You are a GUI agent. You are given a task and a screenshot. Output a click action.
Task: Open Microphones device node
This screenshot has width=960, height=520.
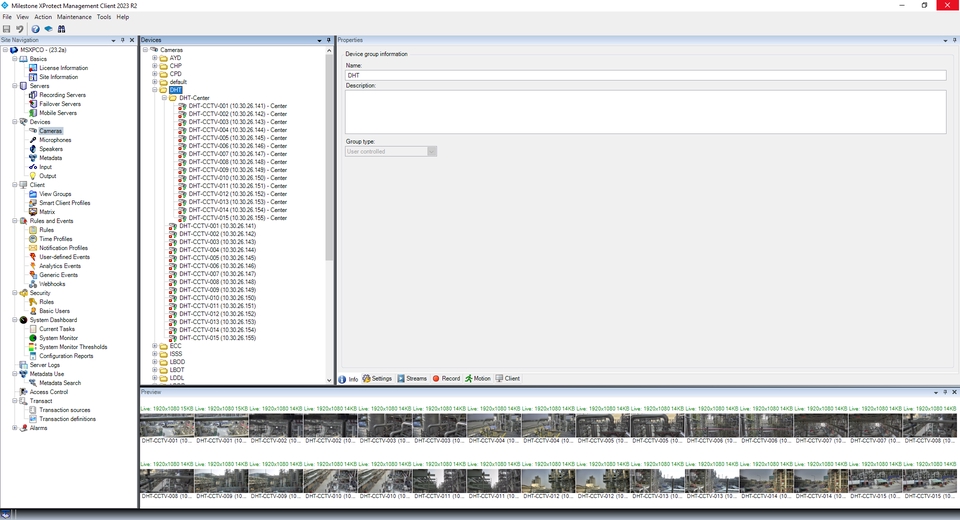pos(55,140)
